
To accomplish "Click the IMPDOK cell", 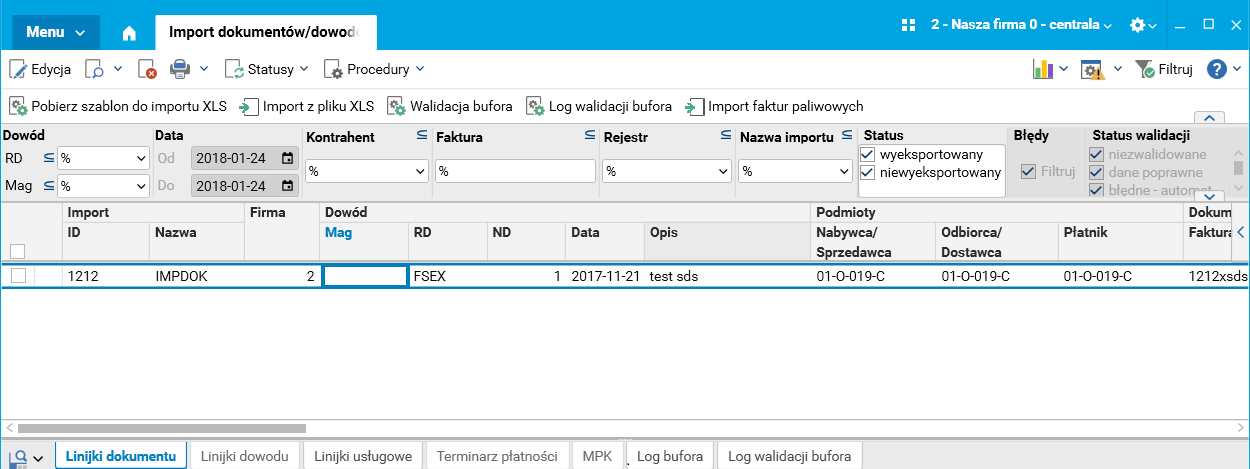I will 198,275.
